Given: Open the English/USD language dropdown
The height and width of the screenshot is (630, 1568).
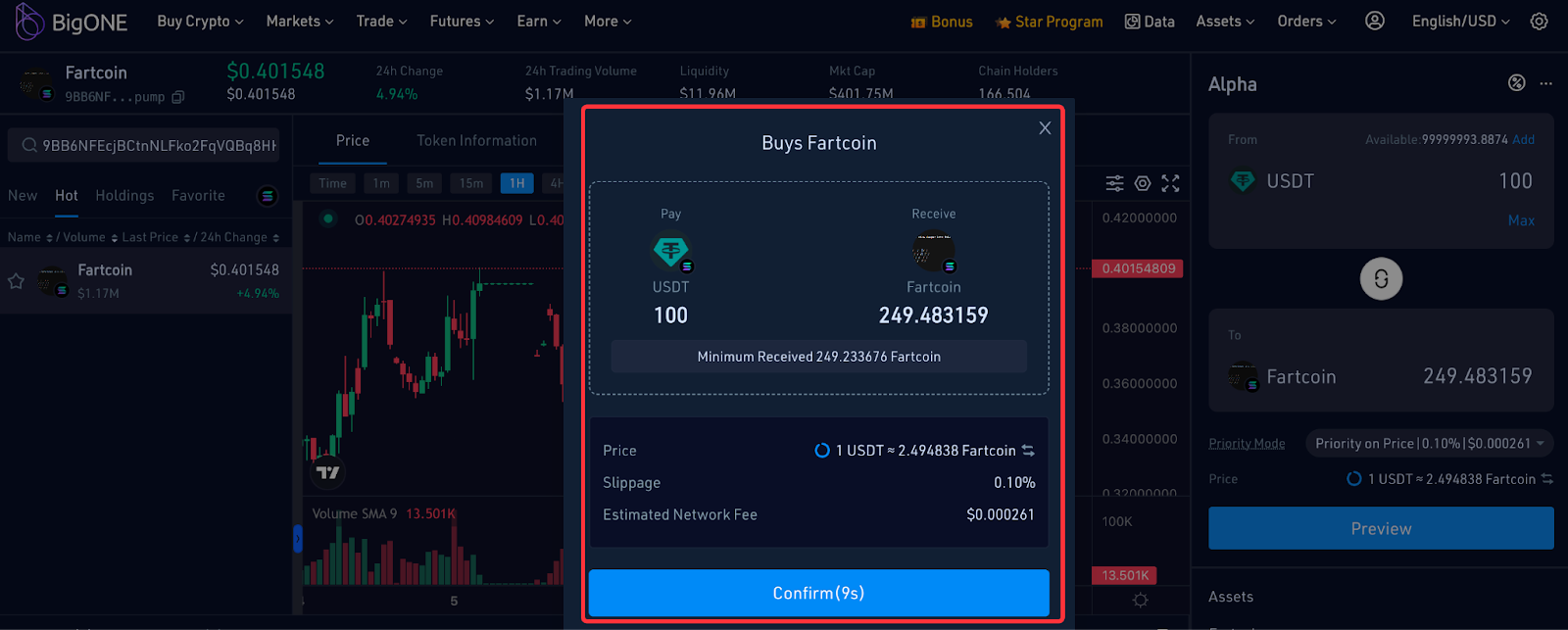Looking at the screenshot, I should point(1460,22).
